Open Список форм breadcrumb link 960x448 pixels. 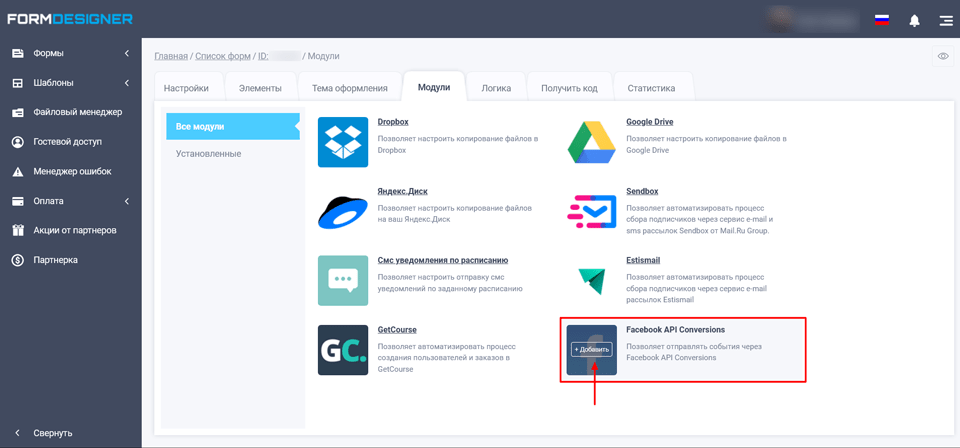[x=222, y=56]
